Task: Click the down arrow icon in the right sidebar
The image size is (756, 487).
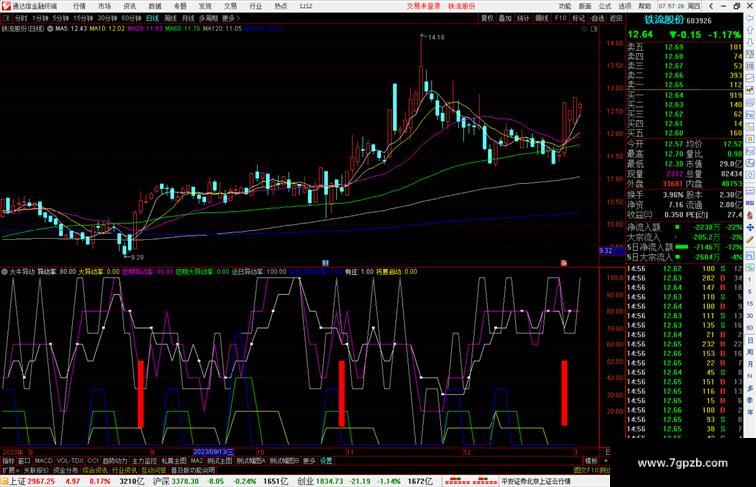Action: [x=750, y=42]
